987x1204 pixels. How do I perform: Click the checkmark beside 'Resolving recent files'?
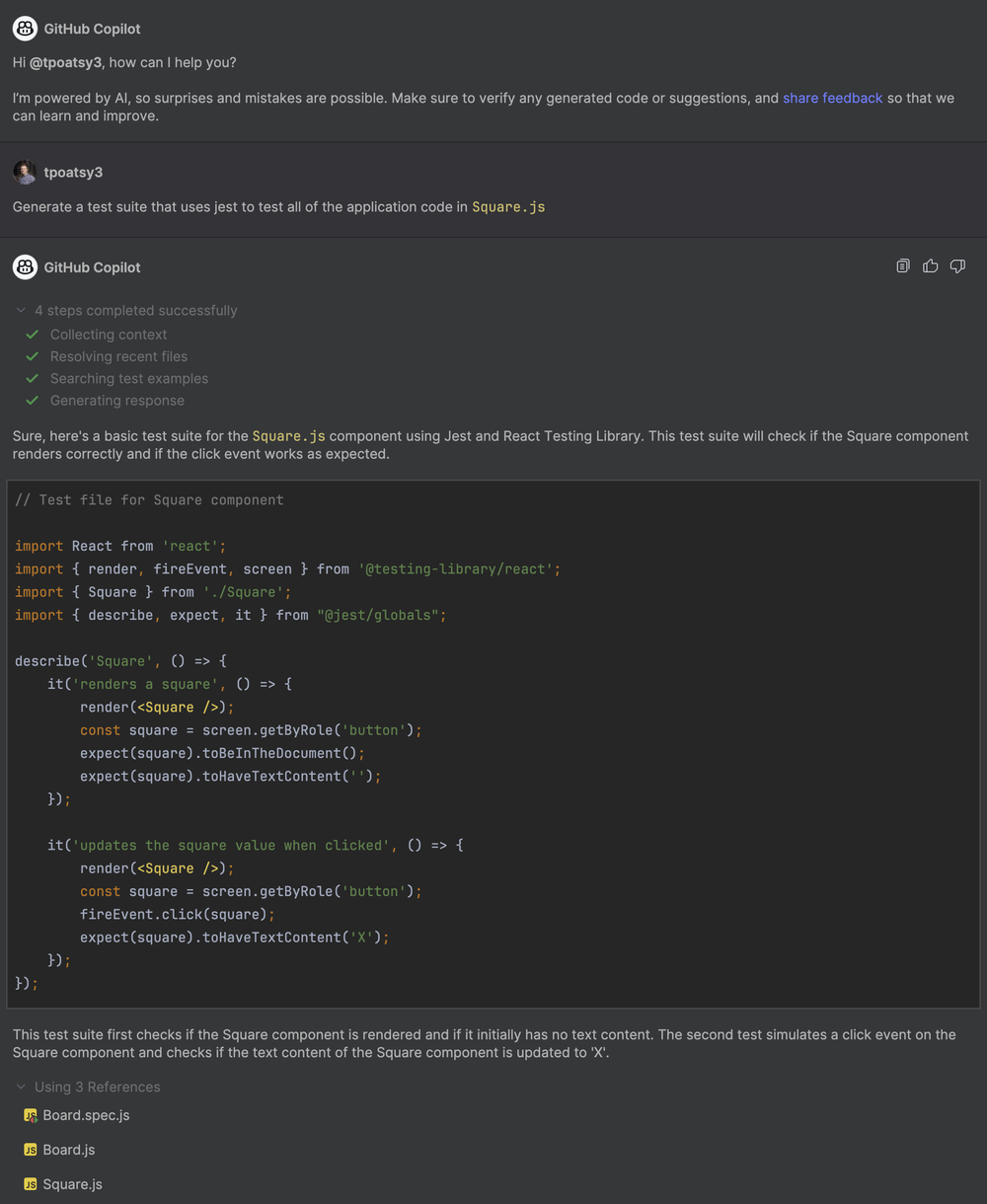click(x=33, y=356)
